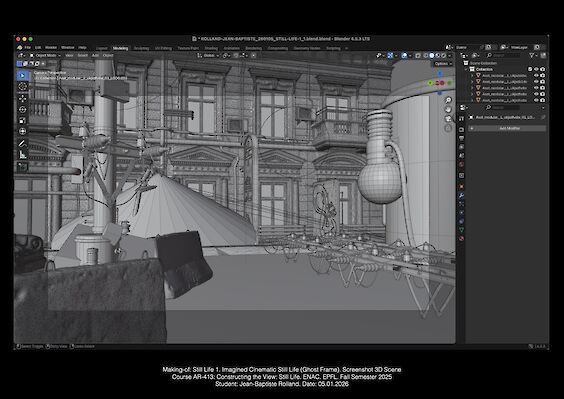Open the Scene properties tab
This screenshot has width=564, height=399.
[461, 156]
